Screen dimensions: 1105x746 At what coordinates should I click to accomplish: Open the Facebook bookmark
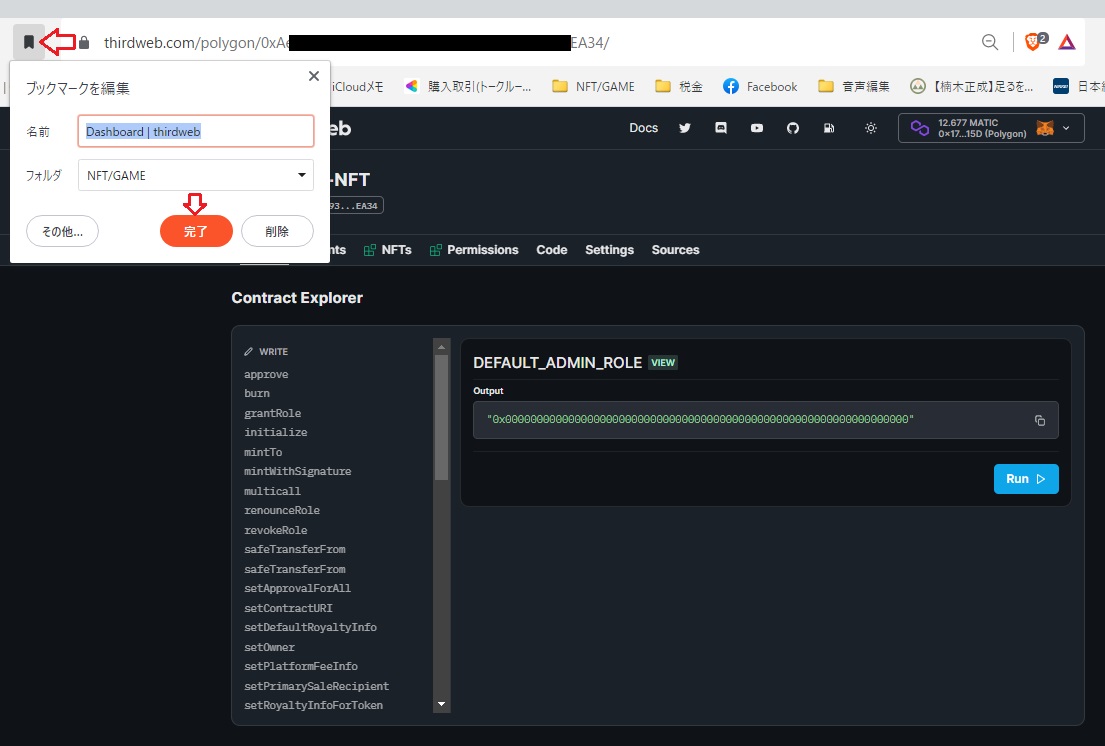point(760,87)
